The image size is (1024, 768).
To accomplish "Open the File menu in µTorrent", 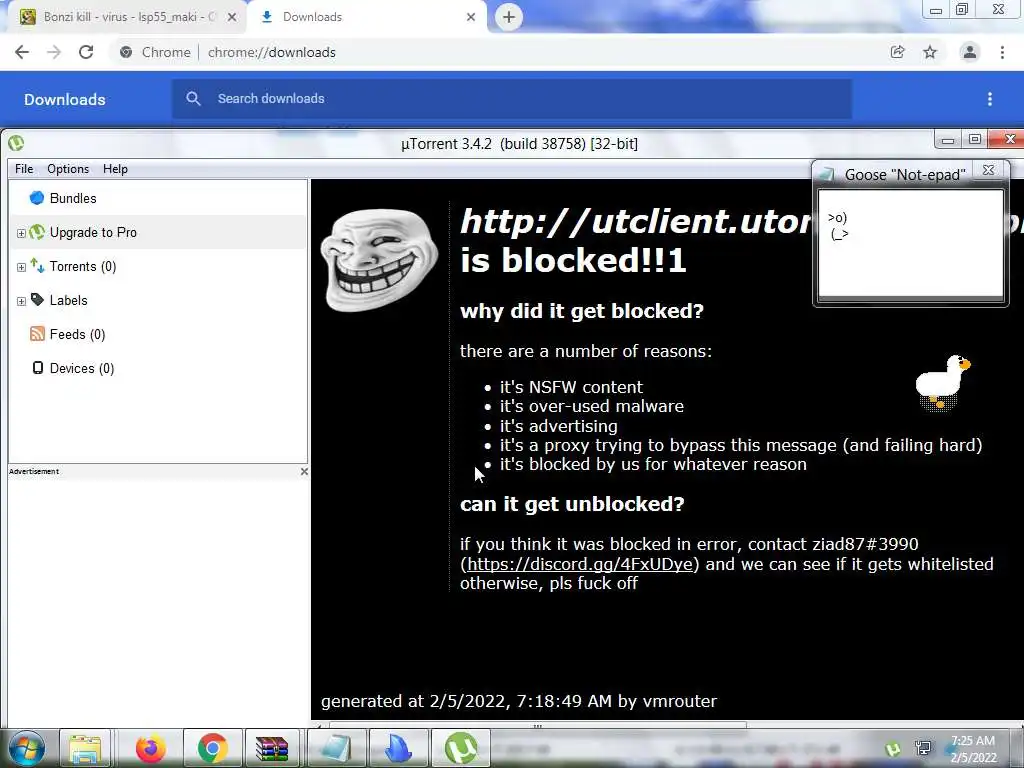I will 24,169.
